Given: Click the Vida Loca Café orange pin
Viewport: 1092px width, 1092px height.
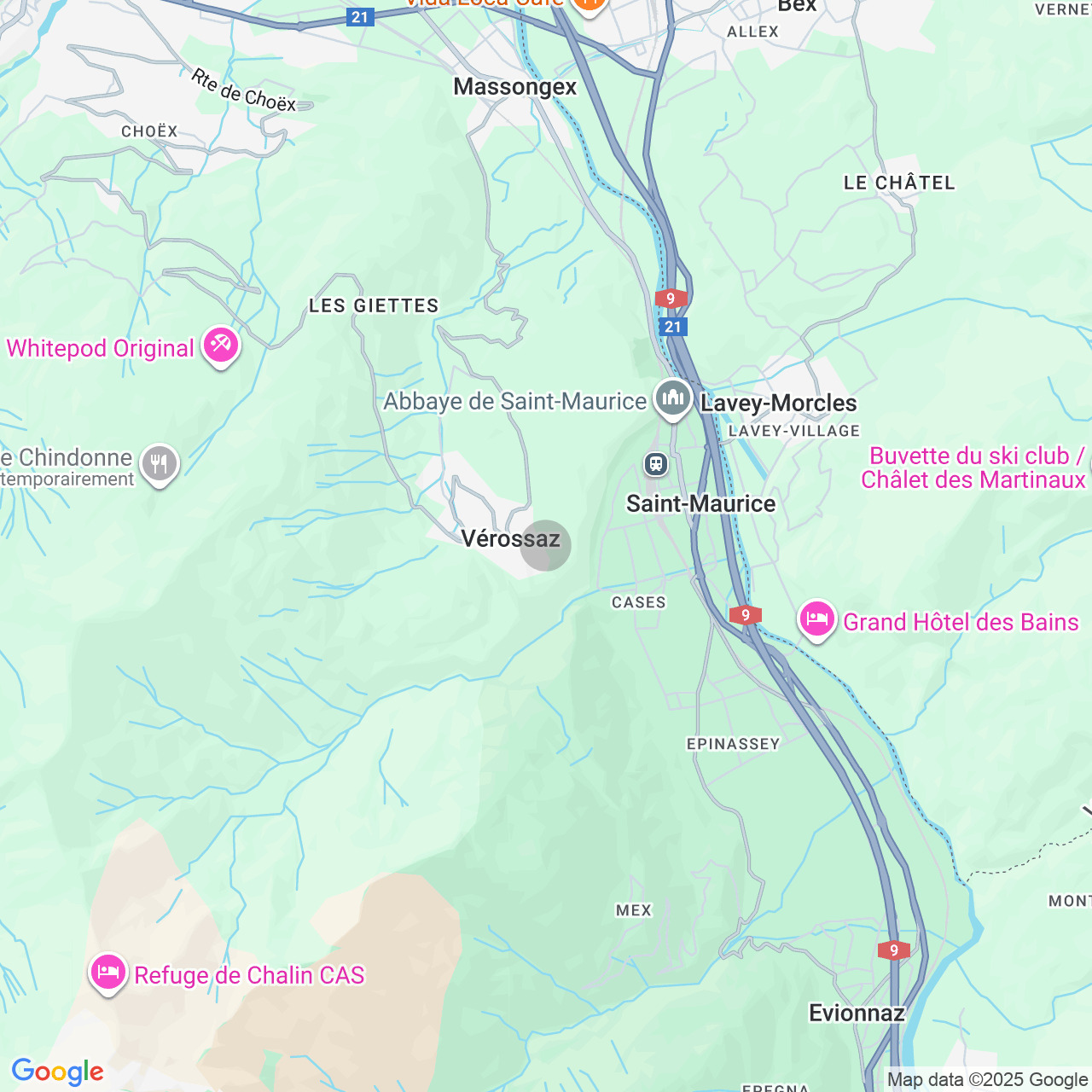Looking at the screenshot, I should pyautogui.click(x=588, y=3).
